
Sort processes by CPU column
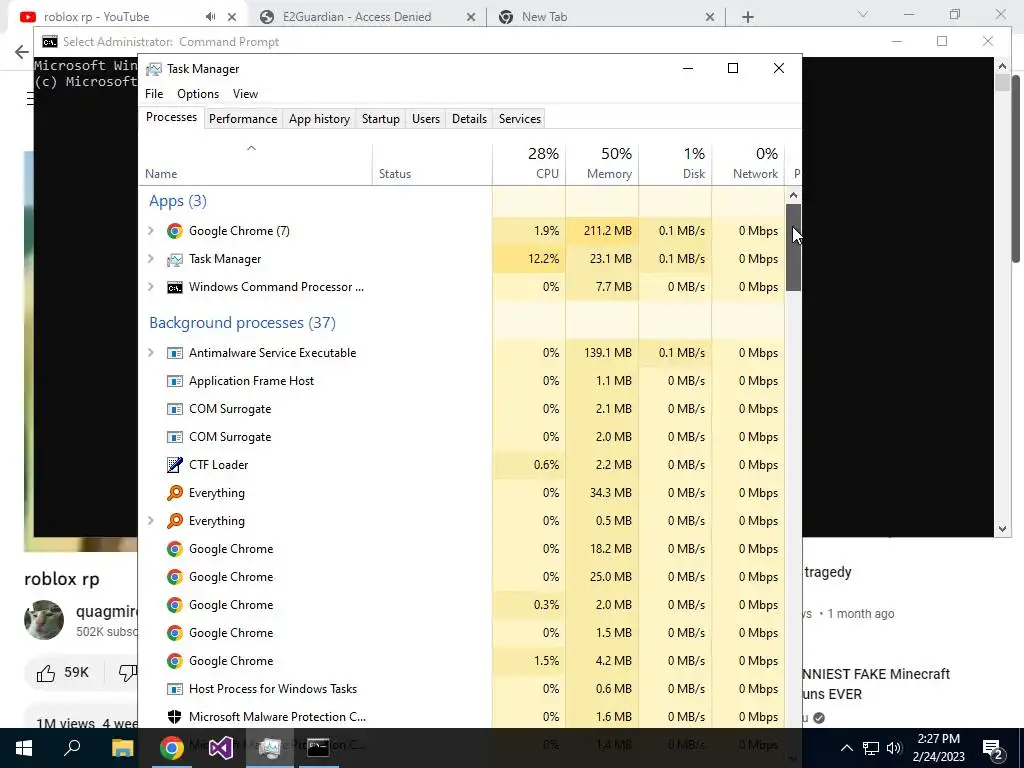click(529, 163)
